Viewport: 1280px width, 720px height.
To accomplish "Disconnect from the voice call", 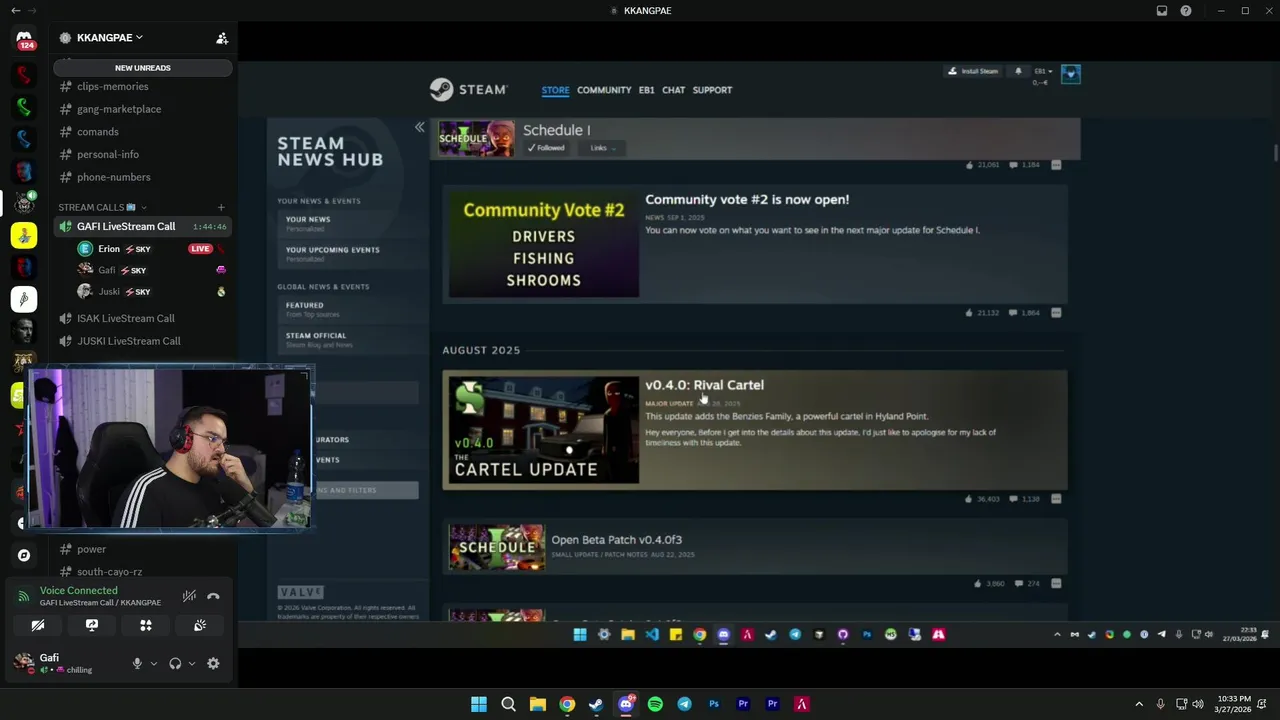I will (x=213, y=596).
